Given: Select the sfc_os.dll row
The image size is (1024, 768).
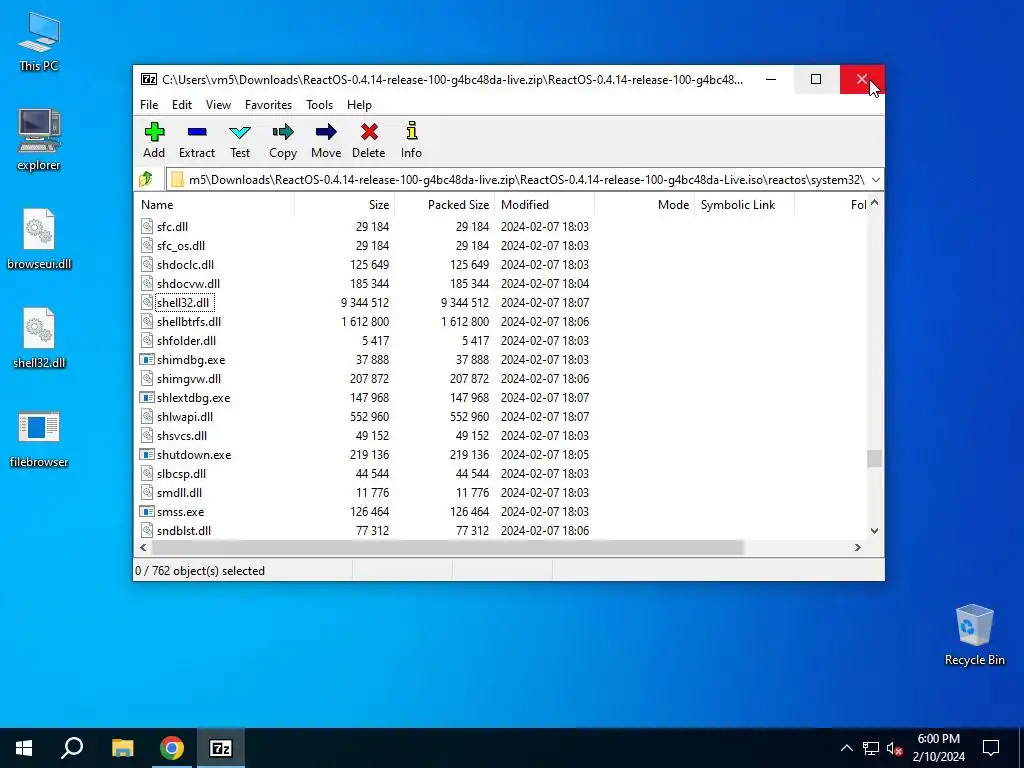Looking at the screenshot, I should pos(500,246).
